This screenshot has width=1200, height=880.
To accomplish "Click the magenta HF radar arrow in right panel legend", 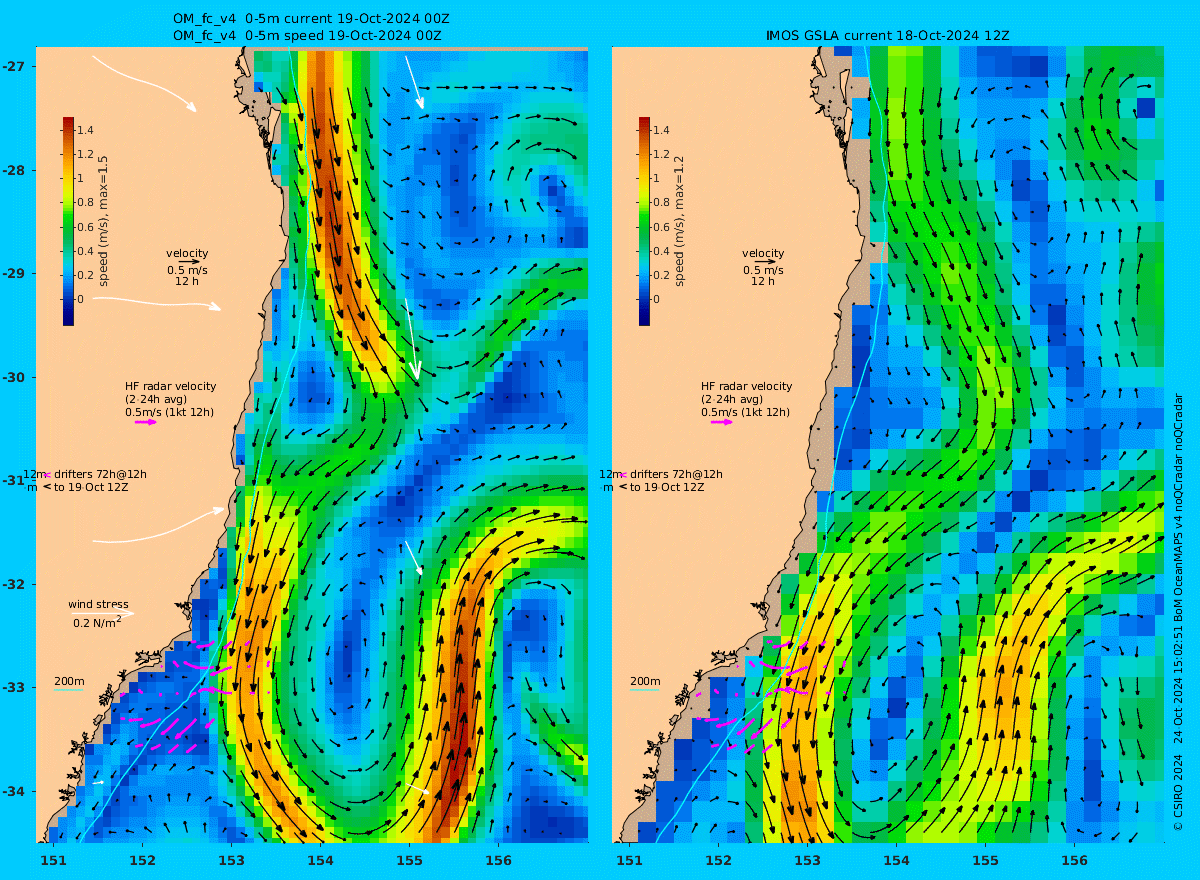I will [x=722, y=422].
